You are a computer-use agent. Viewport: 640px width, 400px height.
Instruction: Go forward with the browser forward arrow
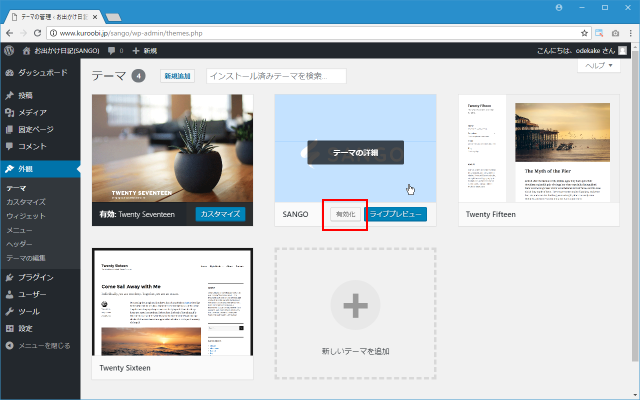[23, 33]
